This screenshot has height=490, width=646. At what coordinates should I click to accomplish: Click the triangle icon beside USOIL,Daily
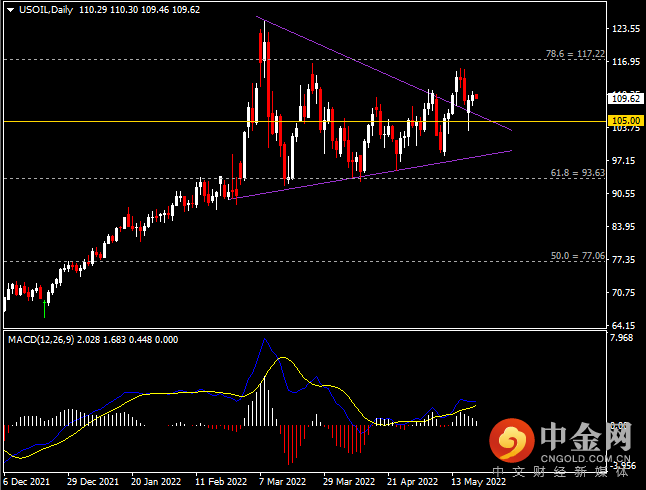point(11,9)
